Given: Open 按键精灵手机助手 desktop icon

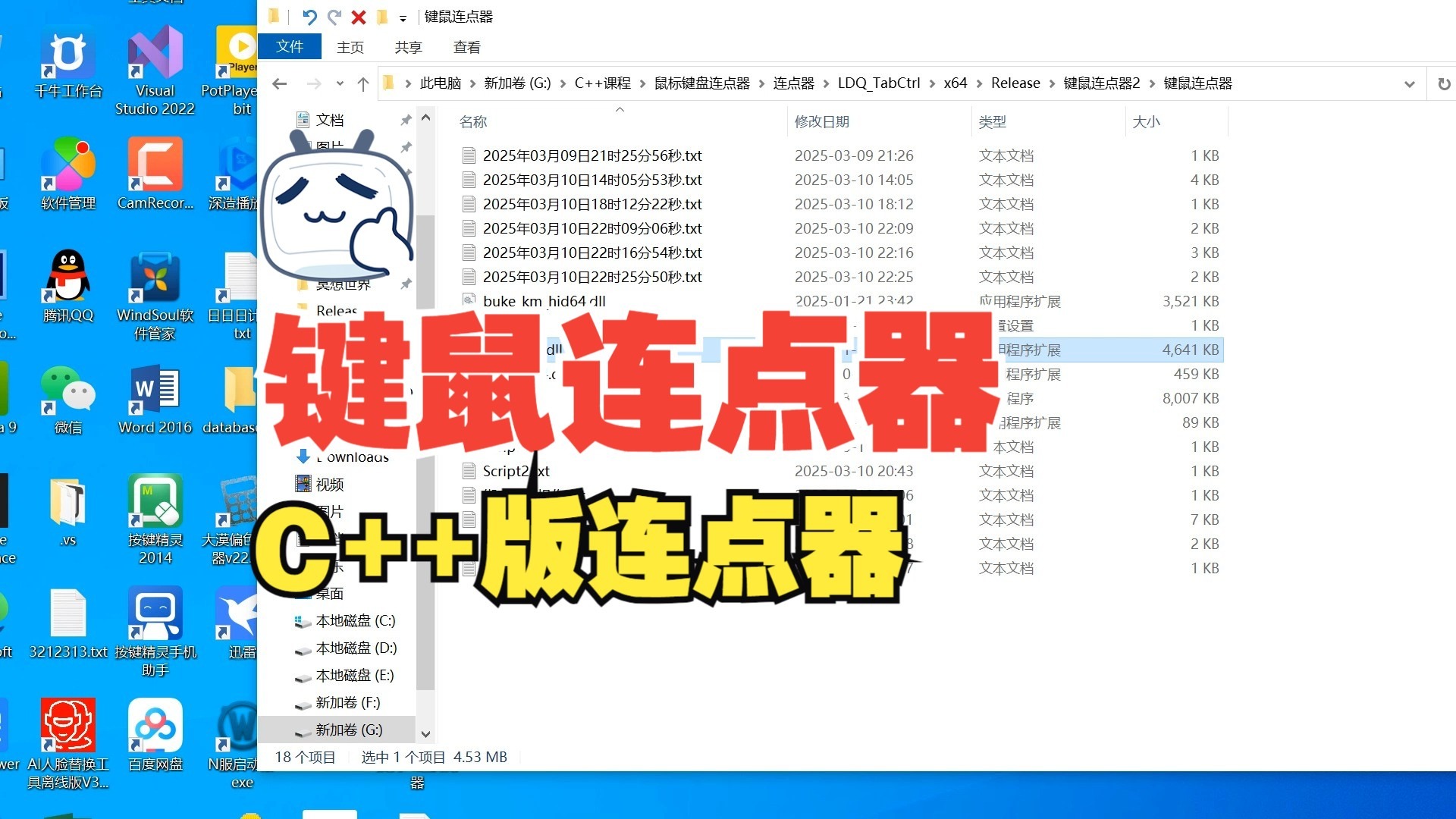Looking at the screenshot, I should tap(155, 631).
